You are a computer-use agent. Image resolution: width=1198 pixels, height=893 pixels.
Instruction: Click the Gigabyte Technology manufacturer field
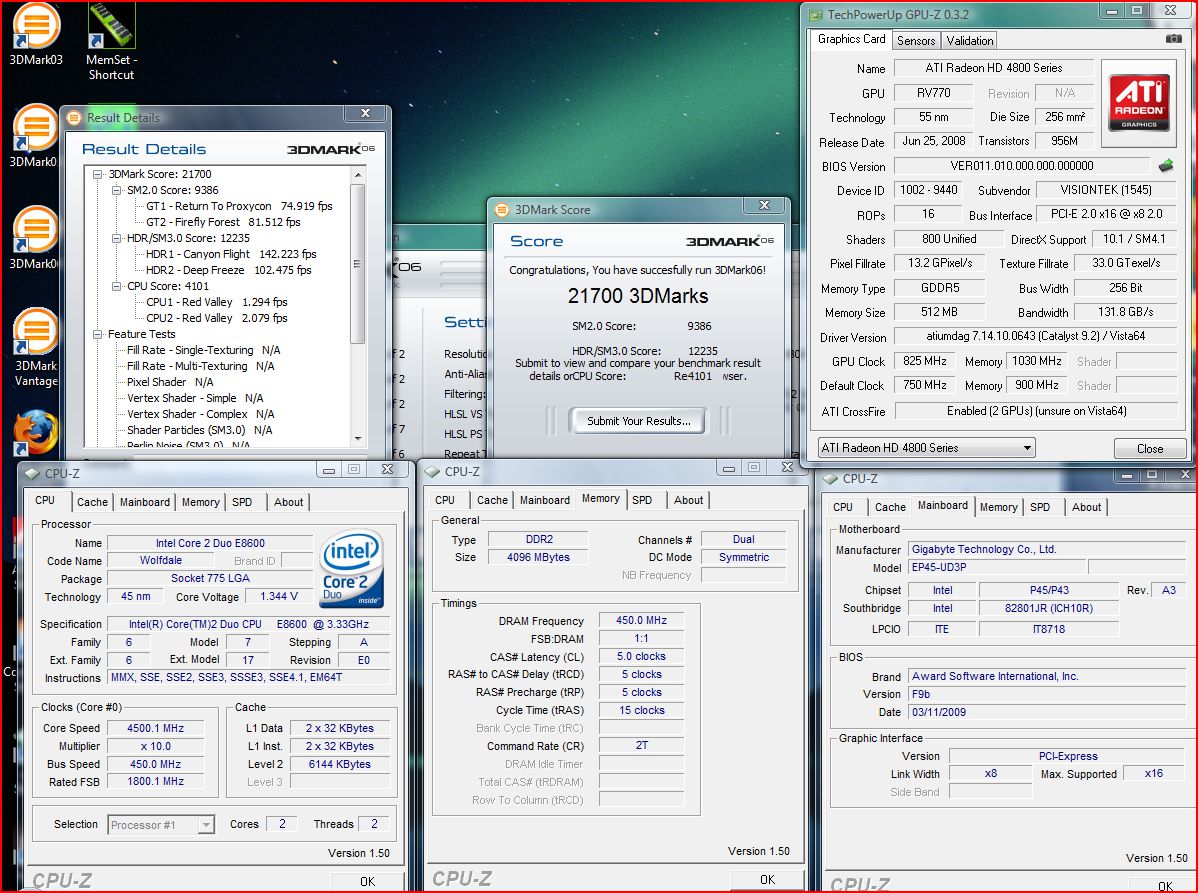click(x=1046, y=549)
